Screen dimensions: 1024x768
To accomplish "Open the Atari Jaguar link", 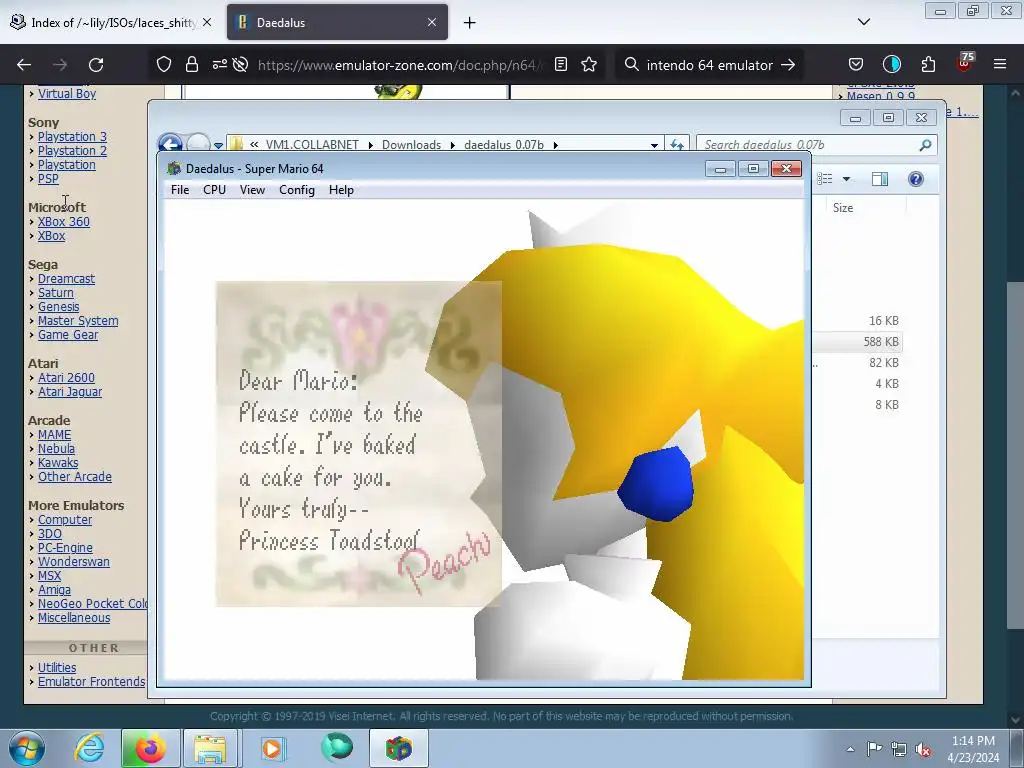I will coord(70,392).
